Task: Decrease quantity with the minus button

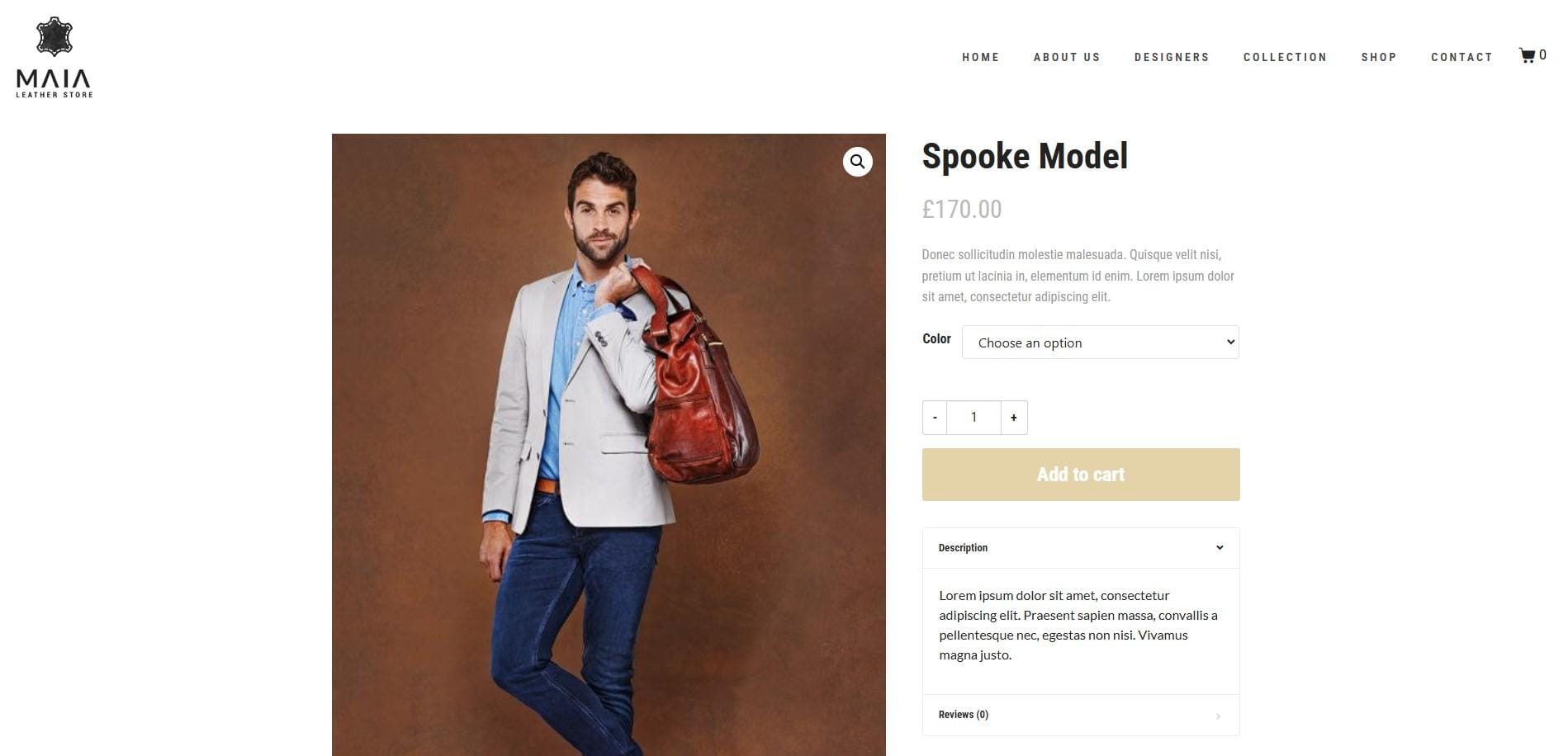Action: pos(935,418)
